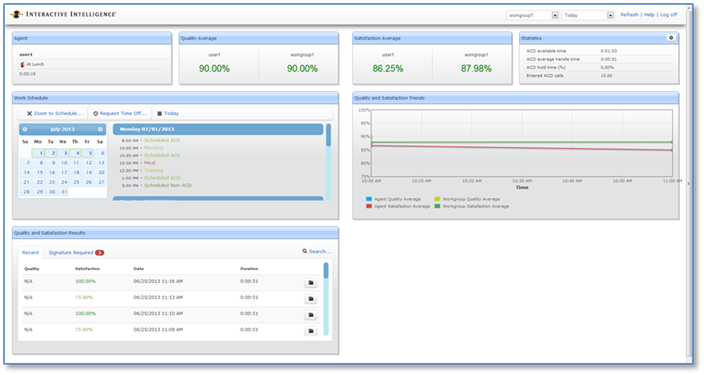
Task: Click user1 satisfaction average 86.25%
Action: click(x=387, y=68)
